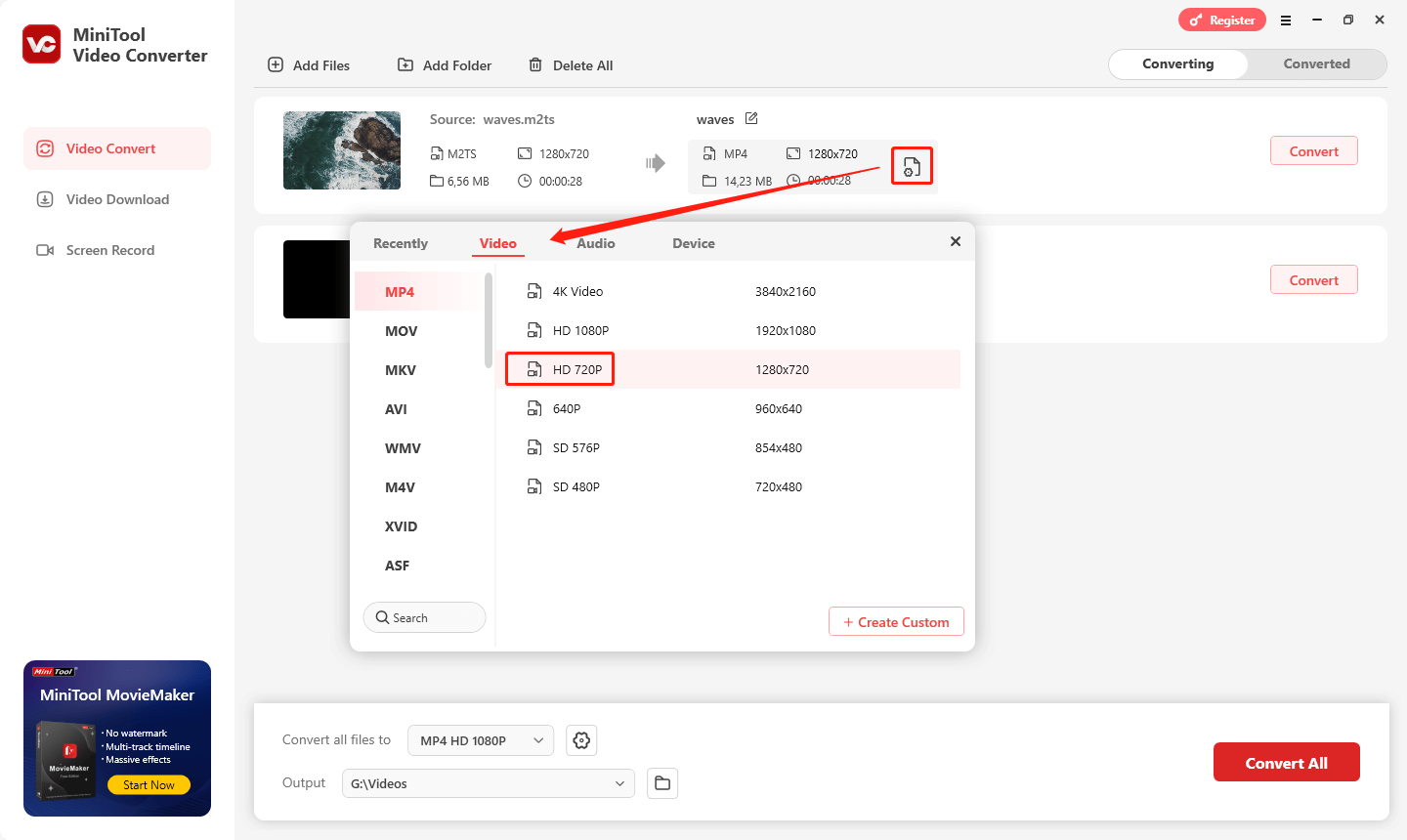Click the Screen Record sidebar icon
This screenshot has height=840, width=1407.
click(45, 250)
